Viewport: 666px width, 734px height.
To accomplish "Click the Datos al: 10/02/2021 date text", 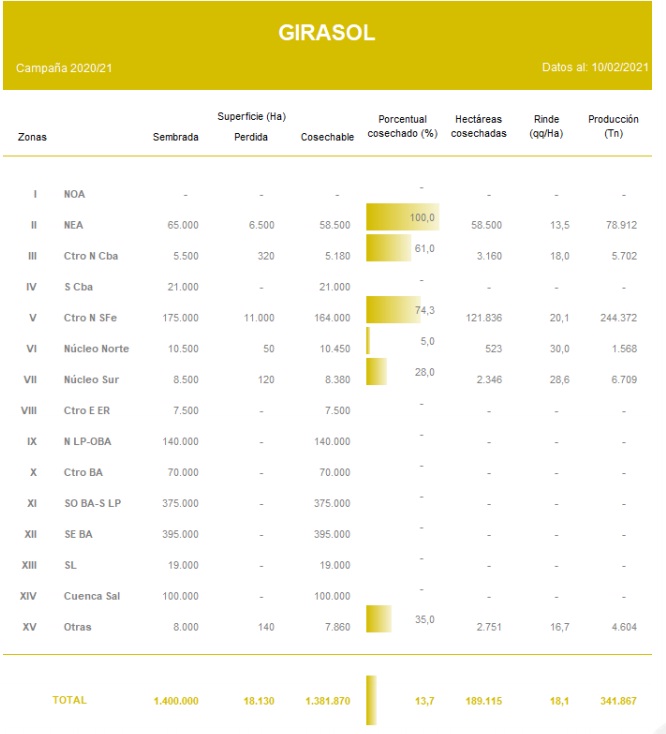I will pyautogui.click(x=595, y=68).
